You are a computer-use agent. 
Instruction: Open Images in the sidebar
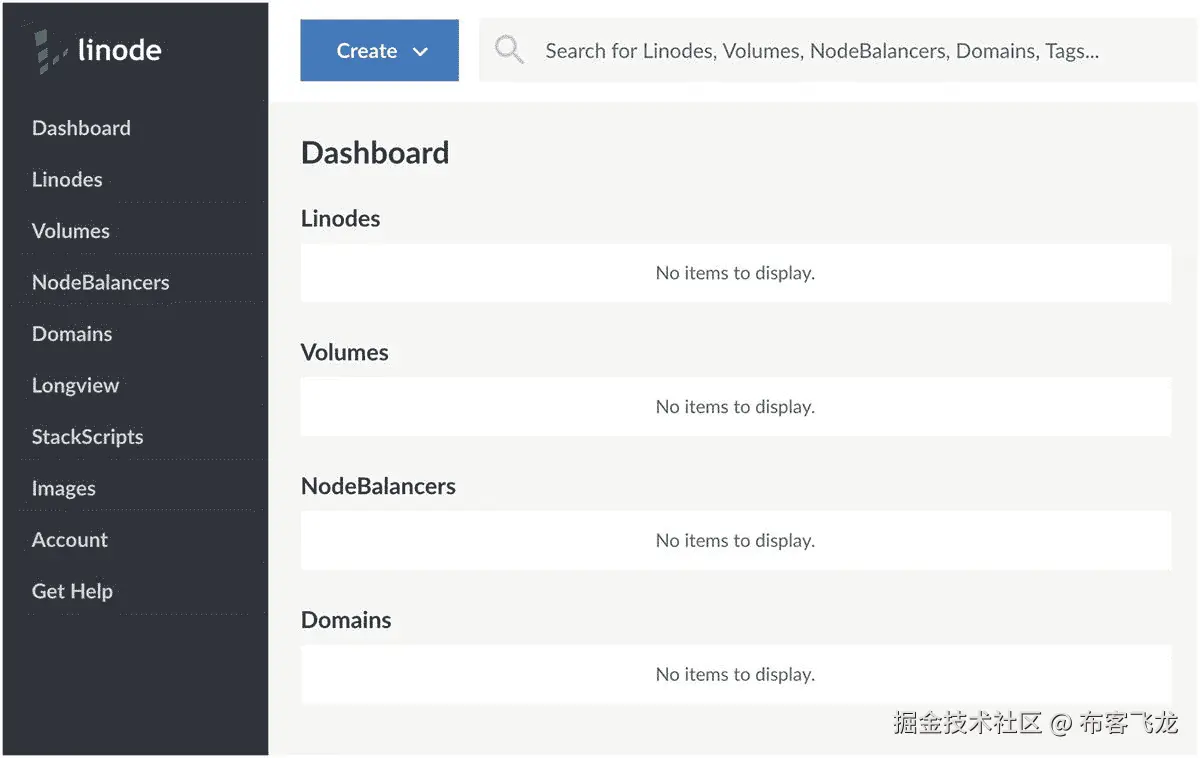(x=64, y=489)
